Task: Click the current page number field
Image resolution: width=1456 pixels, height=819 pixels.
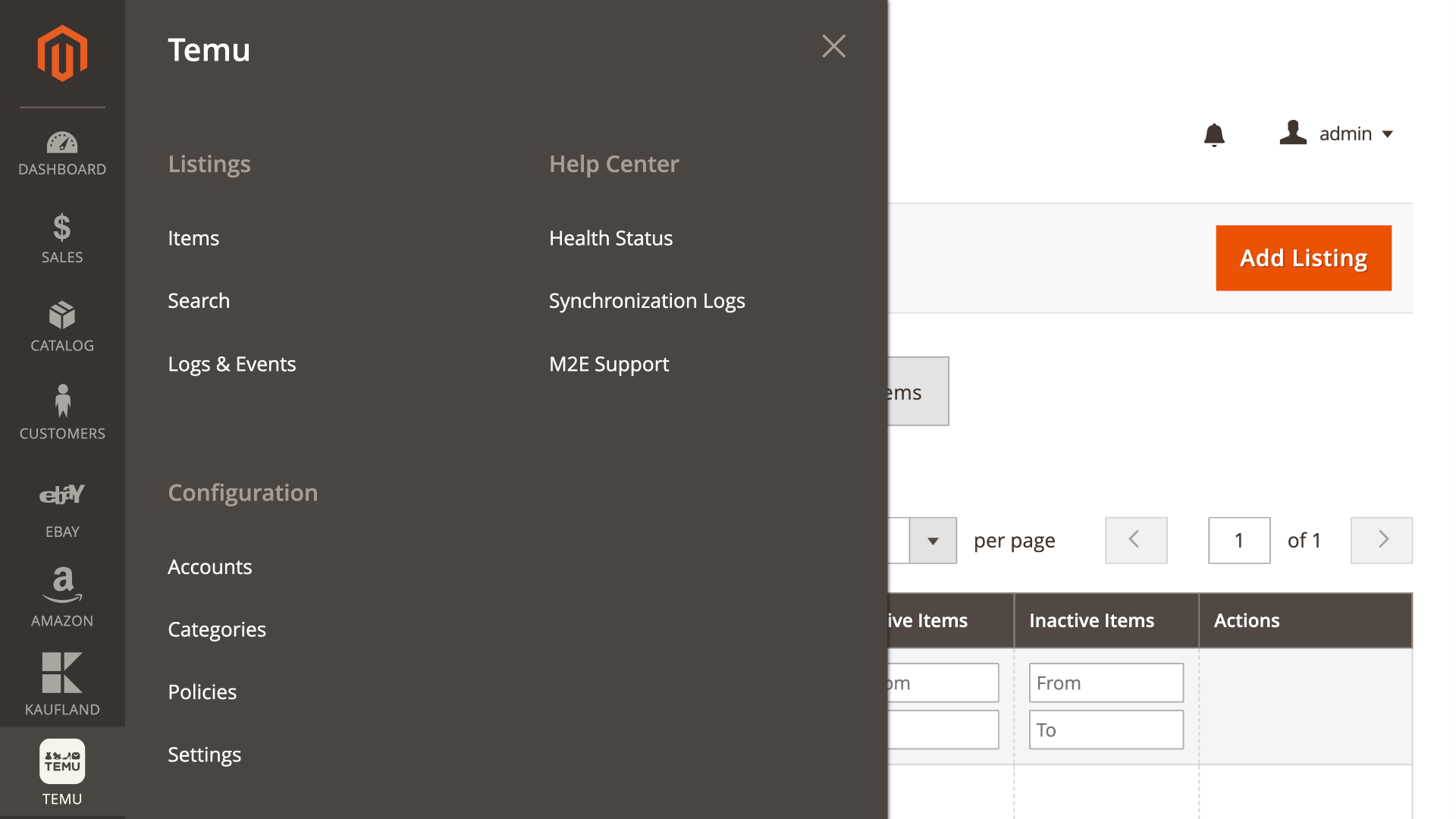Action: click(x=1238, y=541)
